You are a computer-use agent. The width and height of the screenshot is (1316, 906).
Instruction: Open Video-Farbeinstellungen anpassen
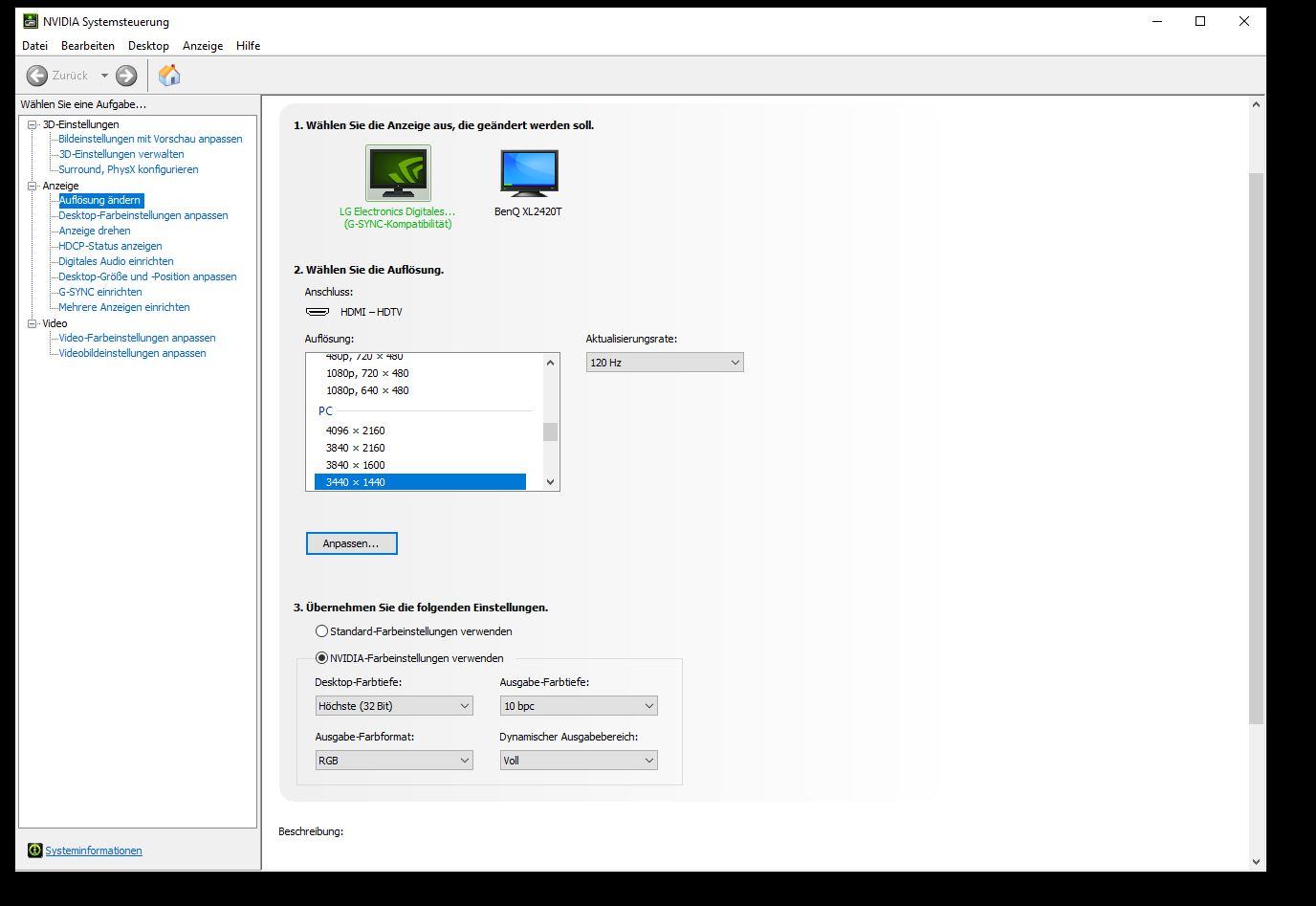click(x=137, y=338)
